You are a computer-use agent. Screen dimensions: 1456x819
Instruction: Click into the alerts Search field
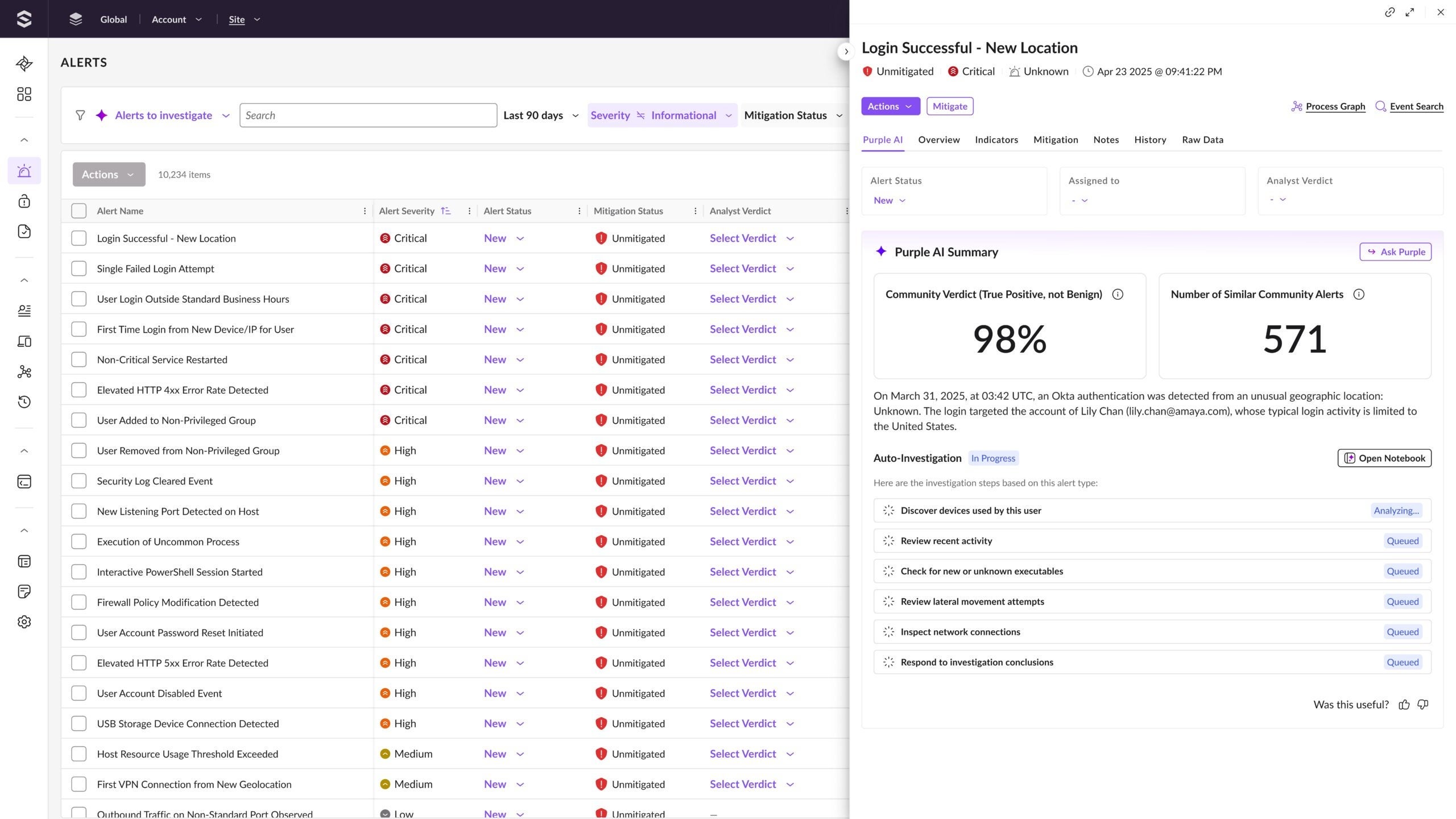368,115
